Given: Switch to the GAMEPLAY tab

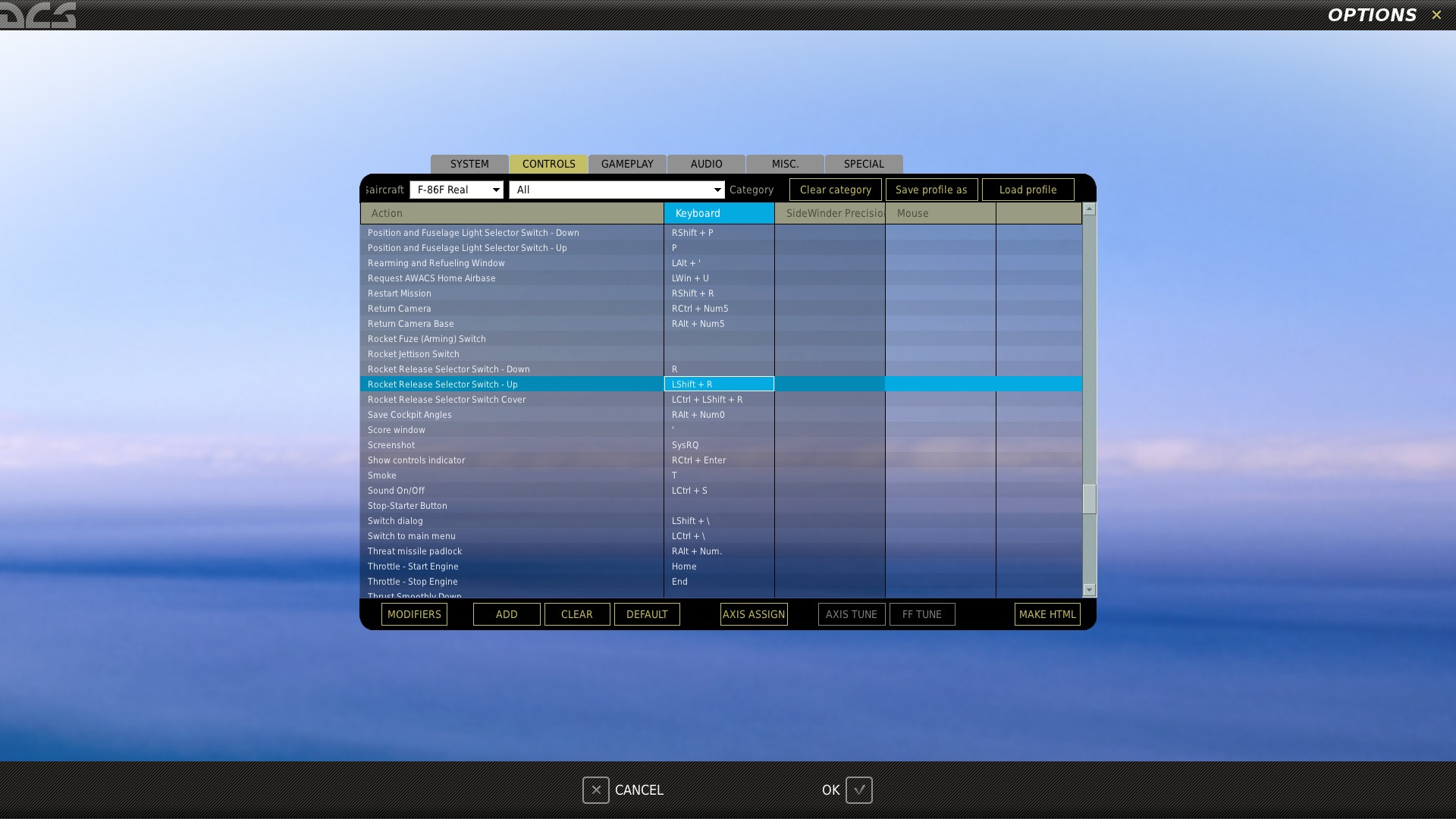Looking at the screenshot, I should [x=627, y=164].
